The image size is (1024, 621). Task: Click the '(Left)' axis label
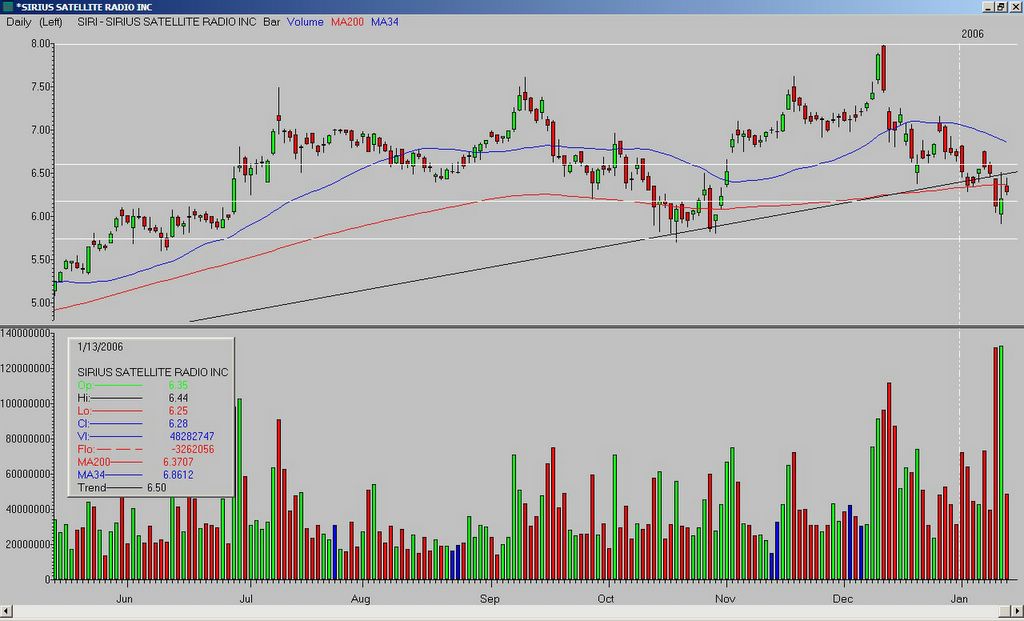pos(50,22)
